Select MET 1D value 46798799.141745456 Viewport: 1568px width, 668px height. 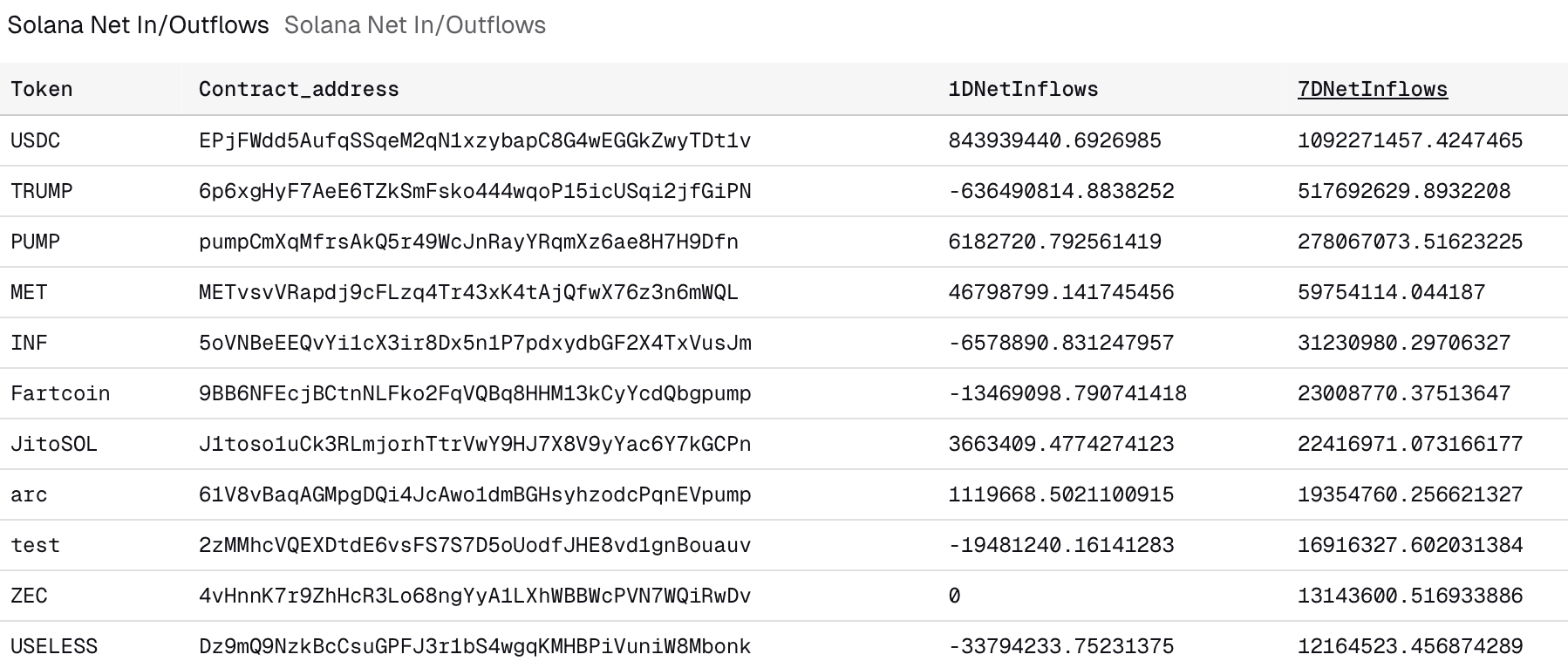point(1061,292)
